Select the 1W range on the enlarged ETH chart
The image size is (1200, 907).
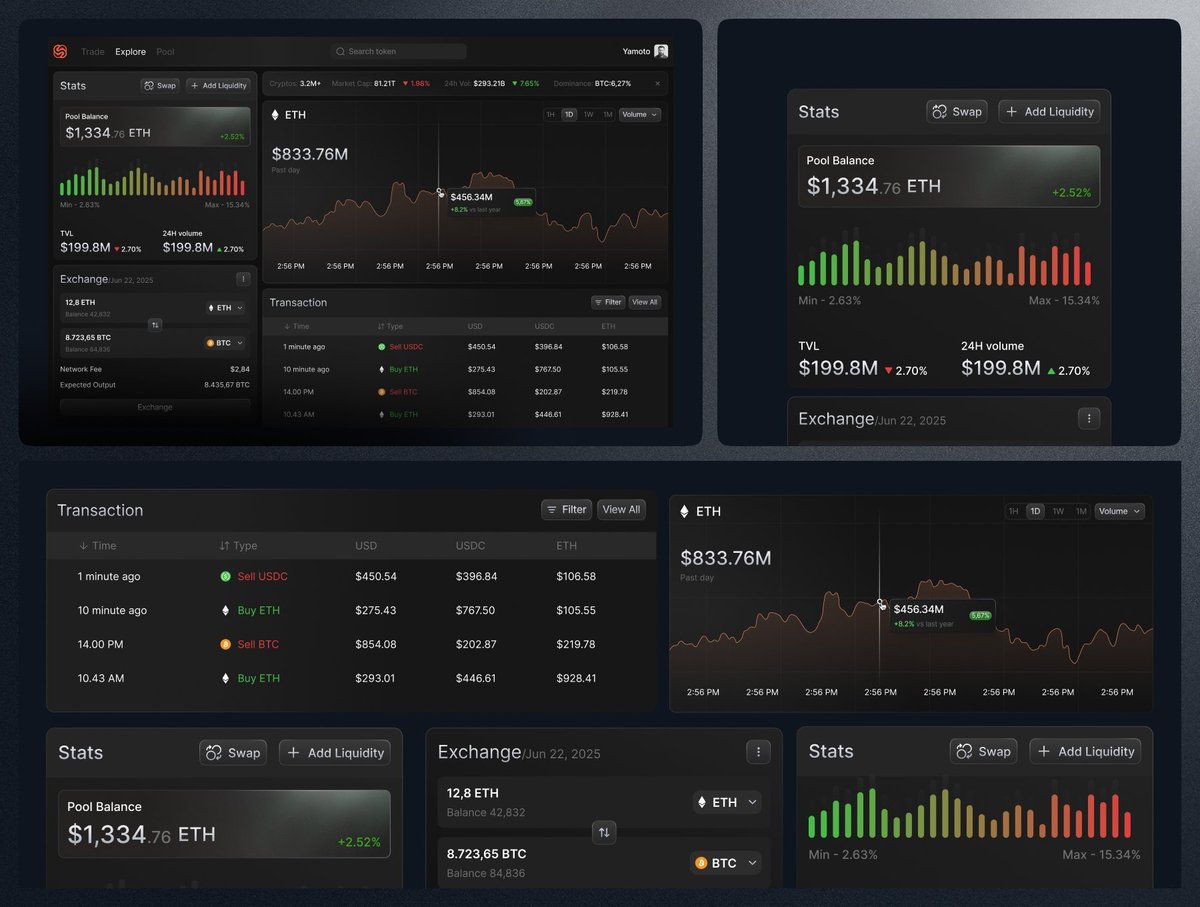pos(1058,511)
